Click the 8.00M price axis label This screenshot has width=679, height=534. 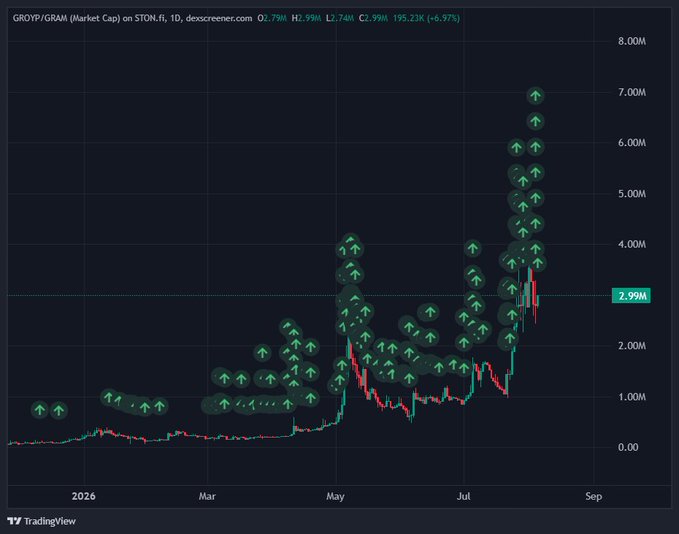[x=632, y=41]
